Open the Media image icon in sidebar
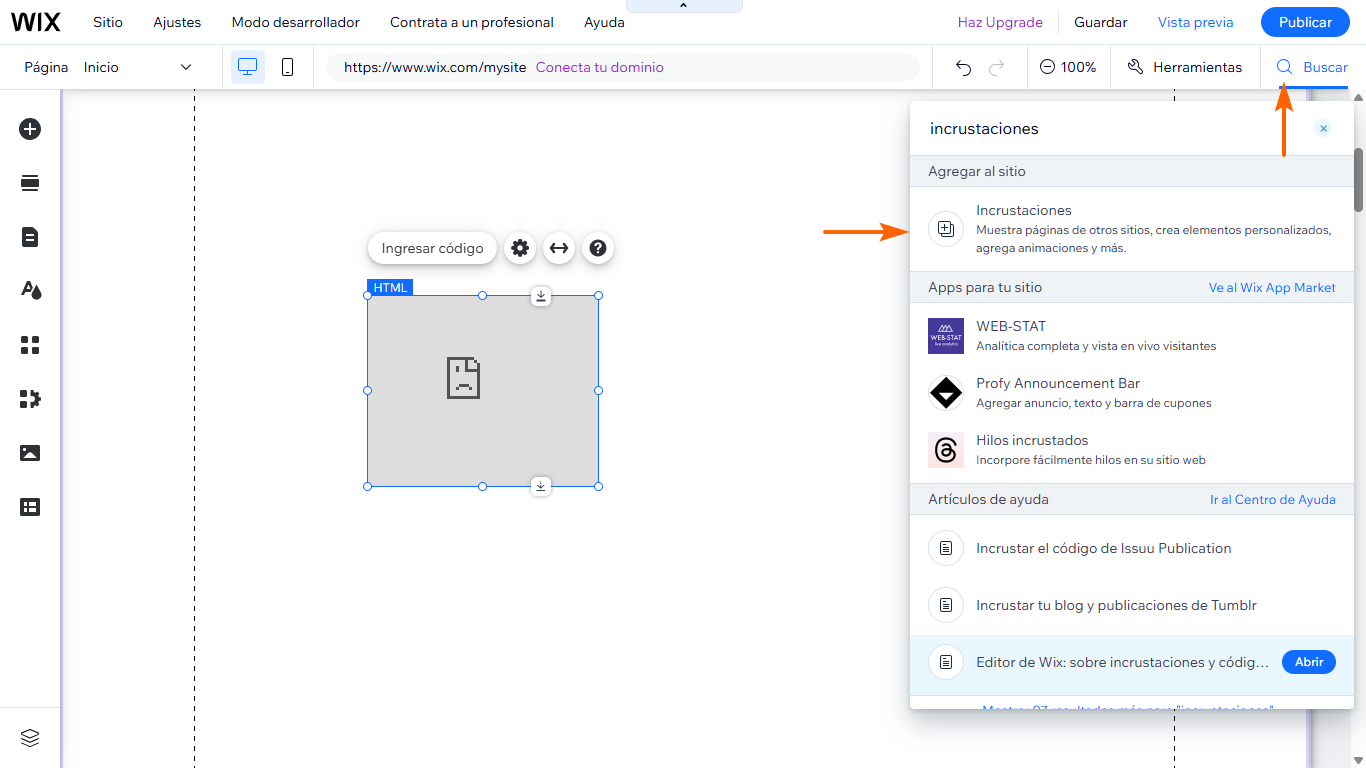This screenshot has height=768, width=1366. pos(30,453)
